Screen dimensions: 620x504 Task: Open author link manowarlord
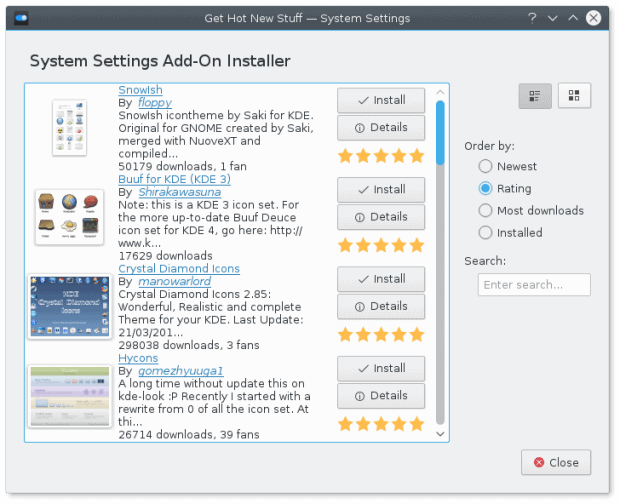[174, 281]
